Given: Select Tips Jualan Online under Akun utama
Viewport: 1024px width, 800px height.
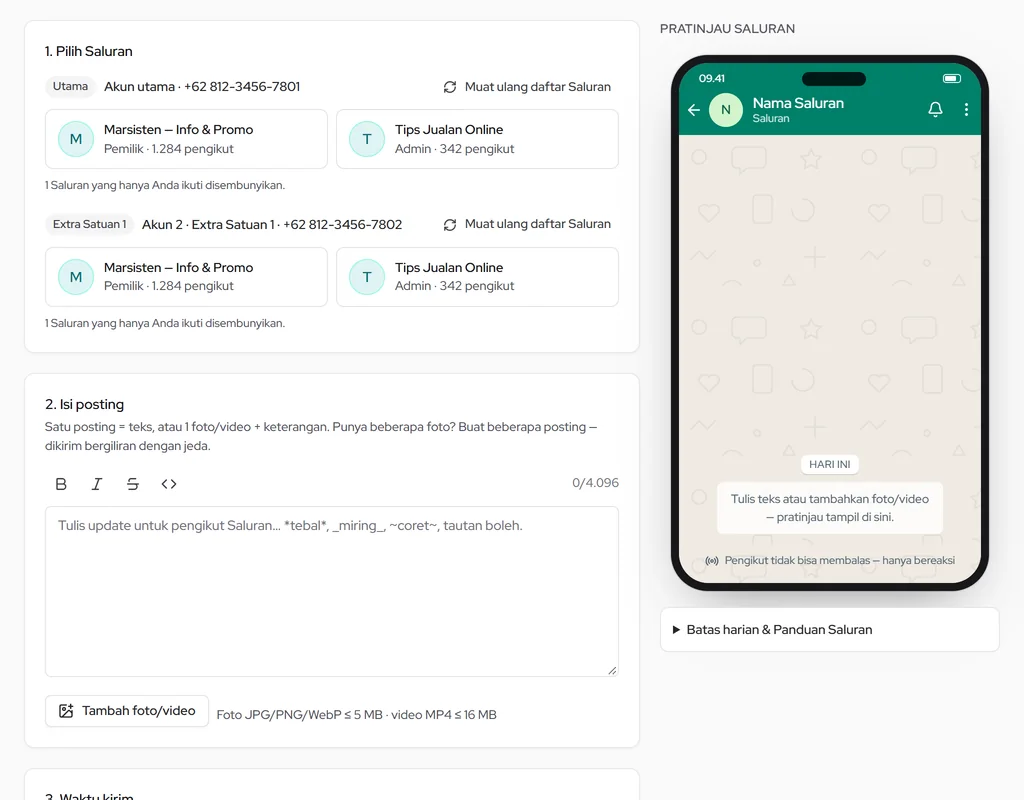Looking at the screenshot, I should [477, 139].
